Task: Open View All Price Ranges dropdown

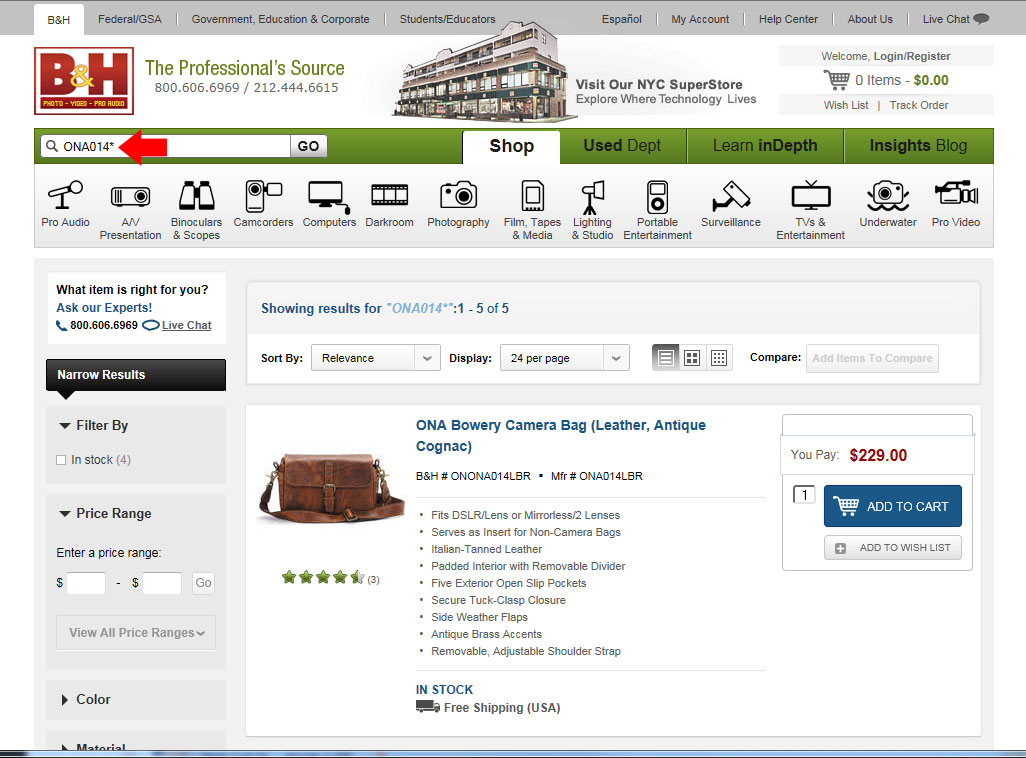Action: tap(136, 632)
